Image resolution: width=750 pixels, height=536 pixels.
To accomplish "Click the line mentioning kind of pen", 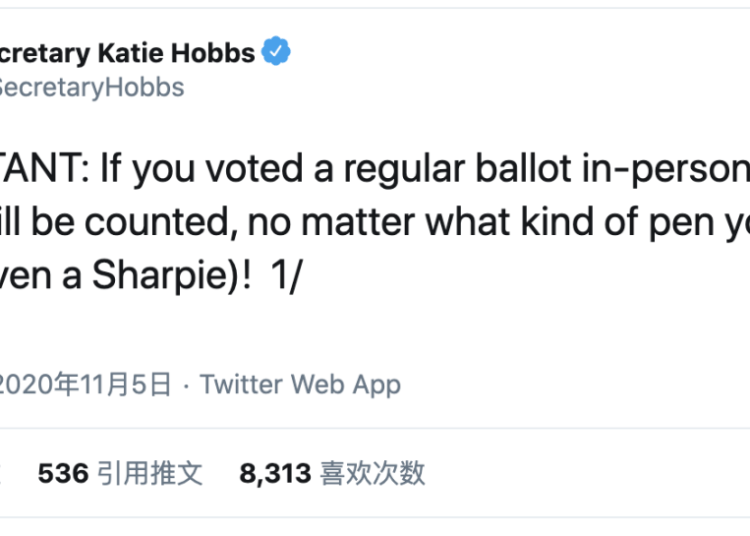I will (375, 222).
